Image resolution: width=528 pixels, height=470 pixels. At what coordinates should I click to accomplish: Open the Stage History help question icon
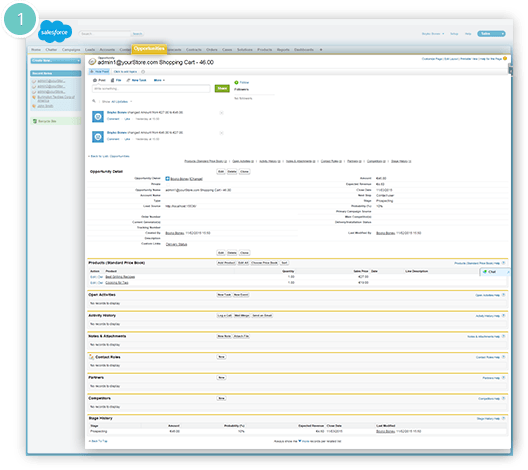tap(504, 418)
